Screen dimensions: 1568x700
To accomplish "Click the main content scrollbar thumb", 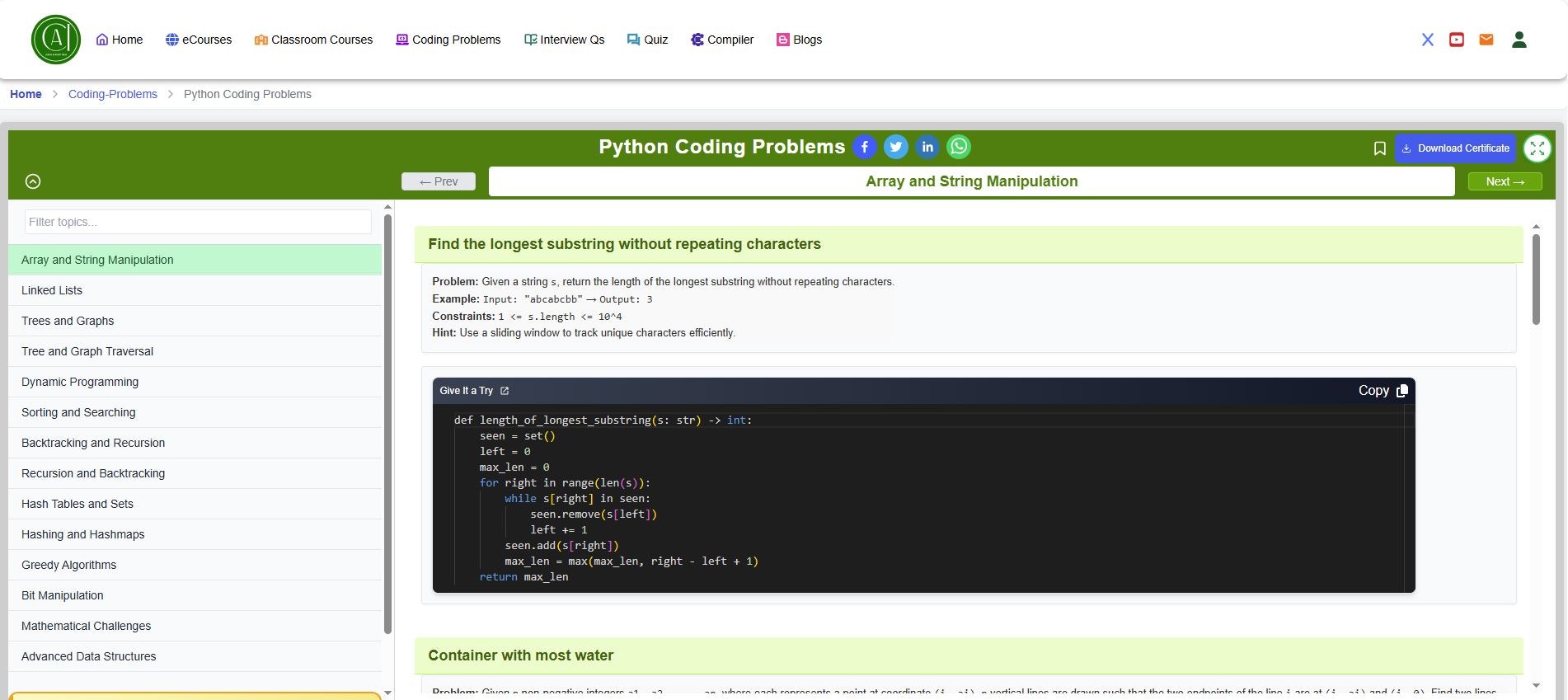I will pyautogui.click(x=1536, y=280).
